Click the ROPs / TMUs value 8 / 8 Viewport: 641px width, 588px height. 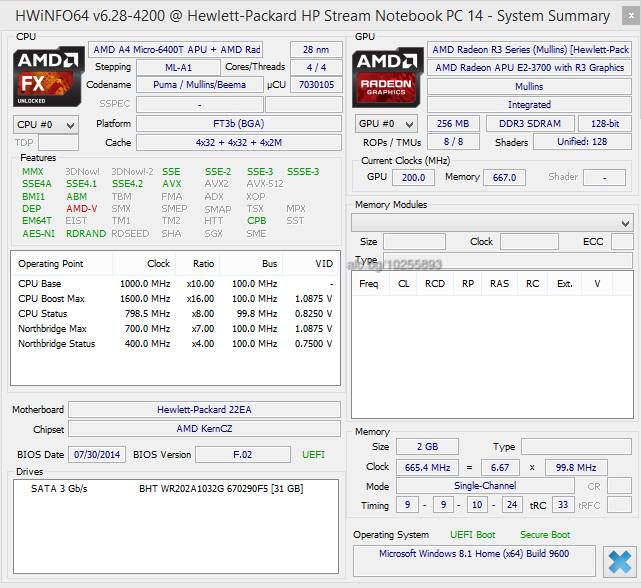453,141
